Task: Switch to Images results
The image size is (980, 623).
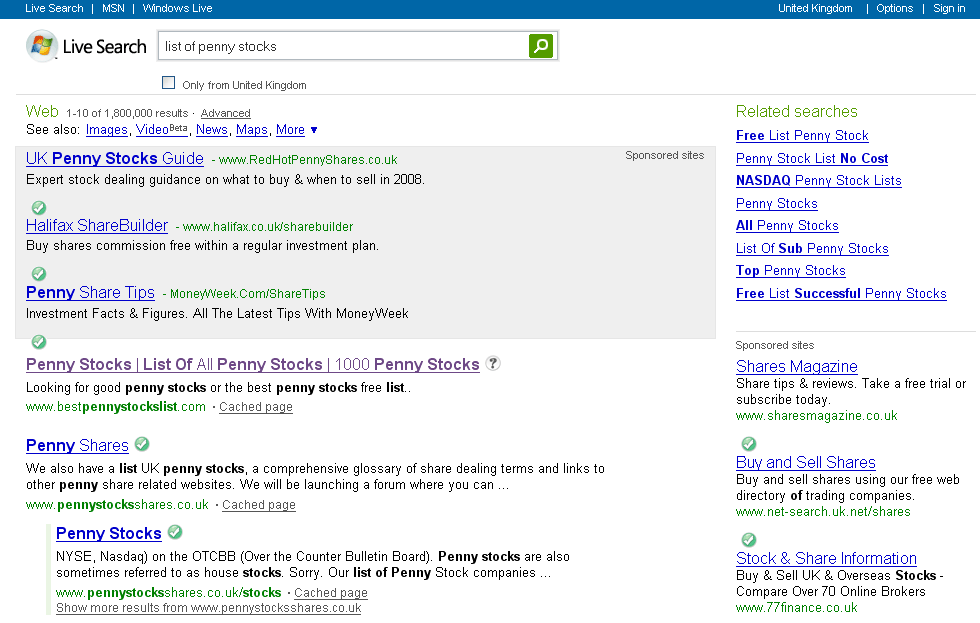Action: pyautogui.click(x=106, y=129)
